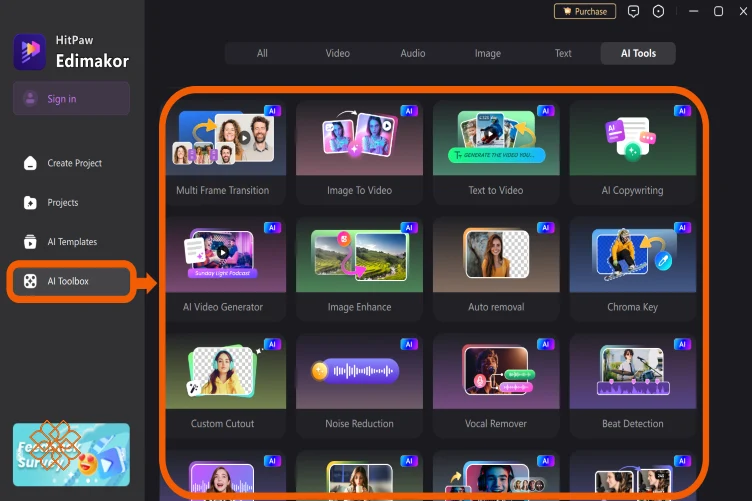
Task: Minimize the Edimakor window
Action: pyautogui.click(x=693, y=11)
